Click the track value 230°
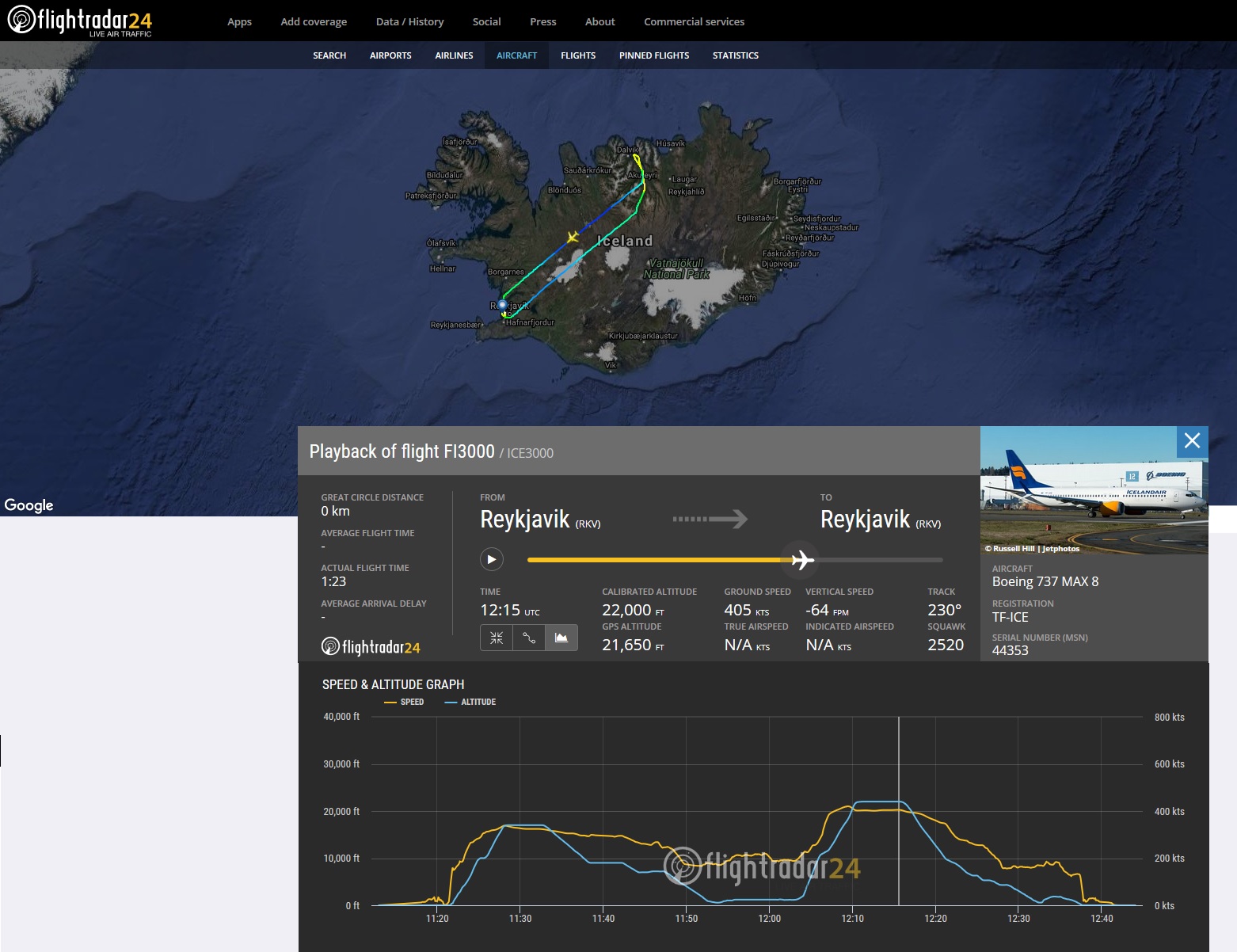 point(945,610)
